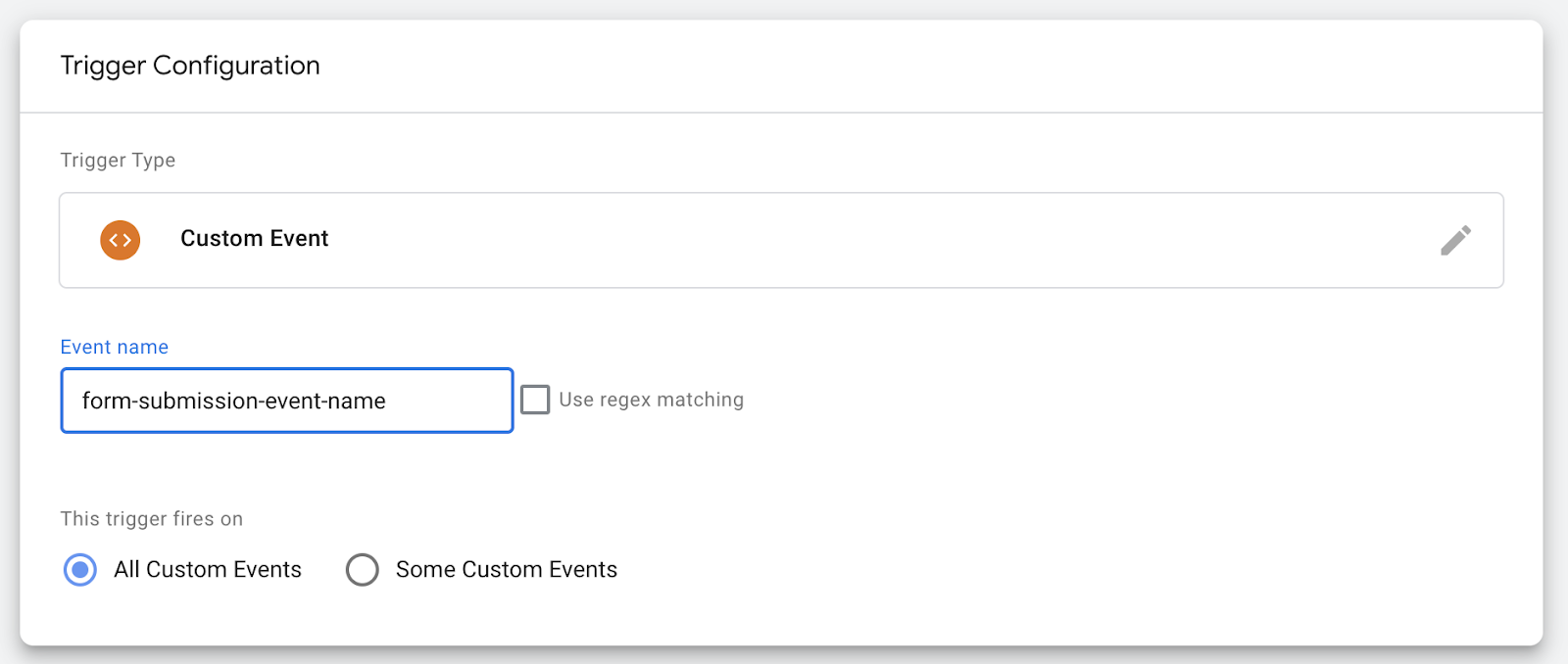This screenshot has height=664, width=1568.
Task: Click the "All Custom Events" option label
Action: [x=208, y=569]
